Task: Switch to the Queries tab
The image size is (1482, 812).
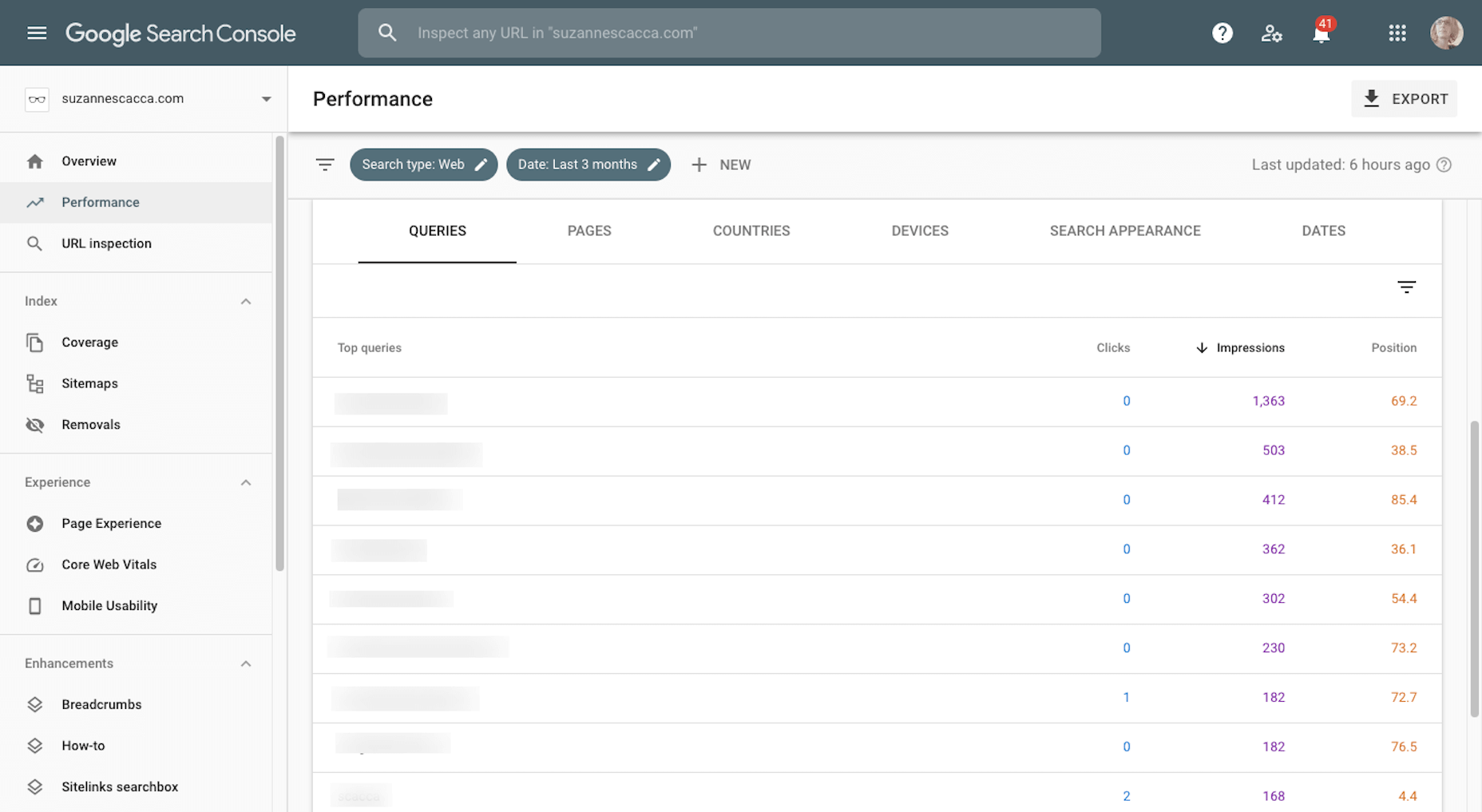Action: (437, 231)
